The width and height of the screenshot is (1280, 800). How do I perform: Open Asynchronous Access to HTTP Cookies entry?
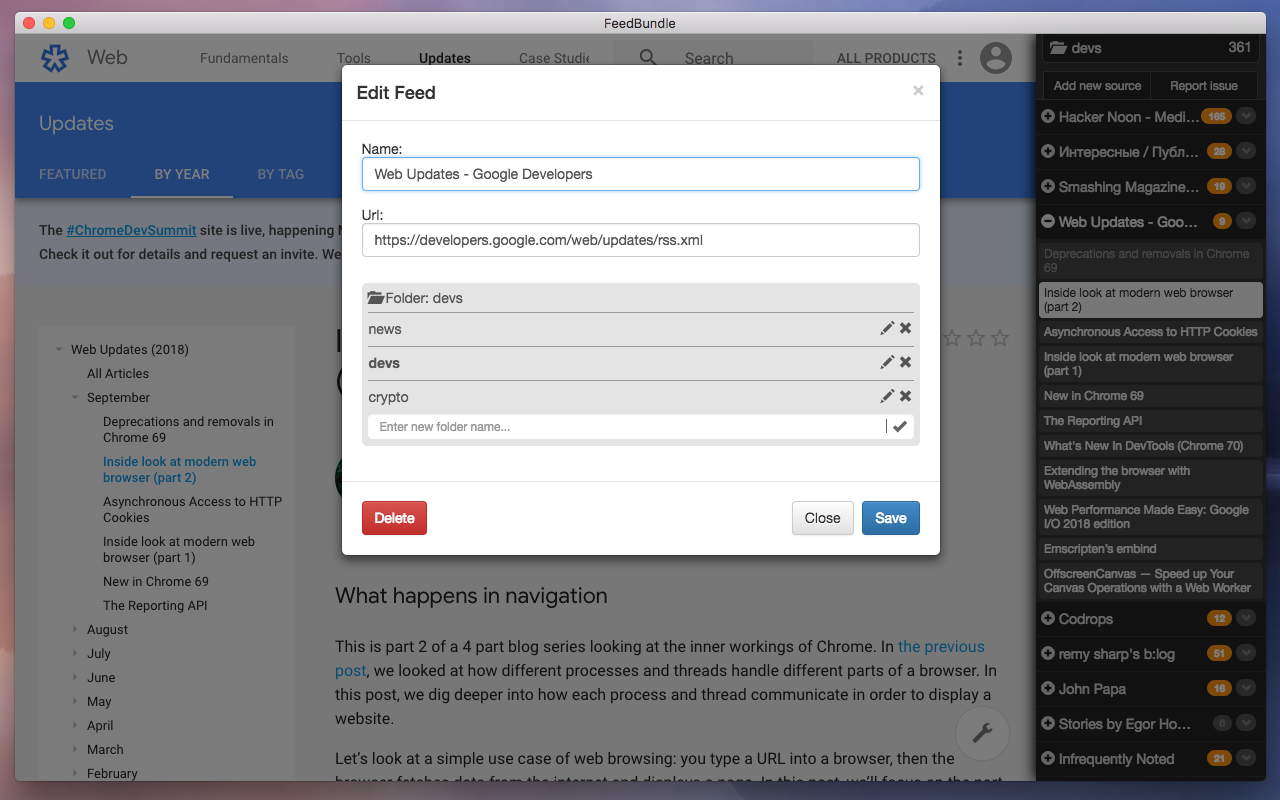pyautogui.click(x=1150, y=332)
